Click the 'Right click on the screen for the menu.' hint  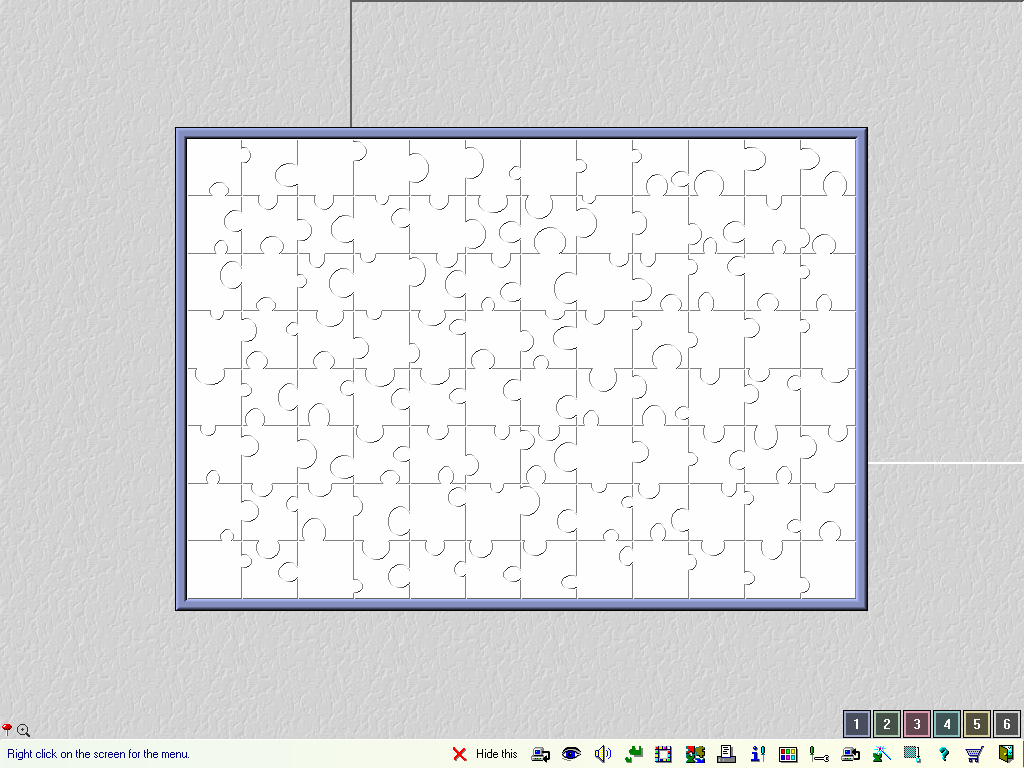click(x=99, y=754)
